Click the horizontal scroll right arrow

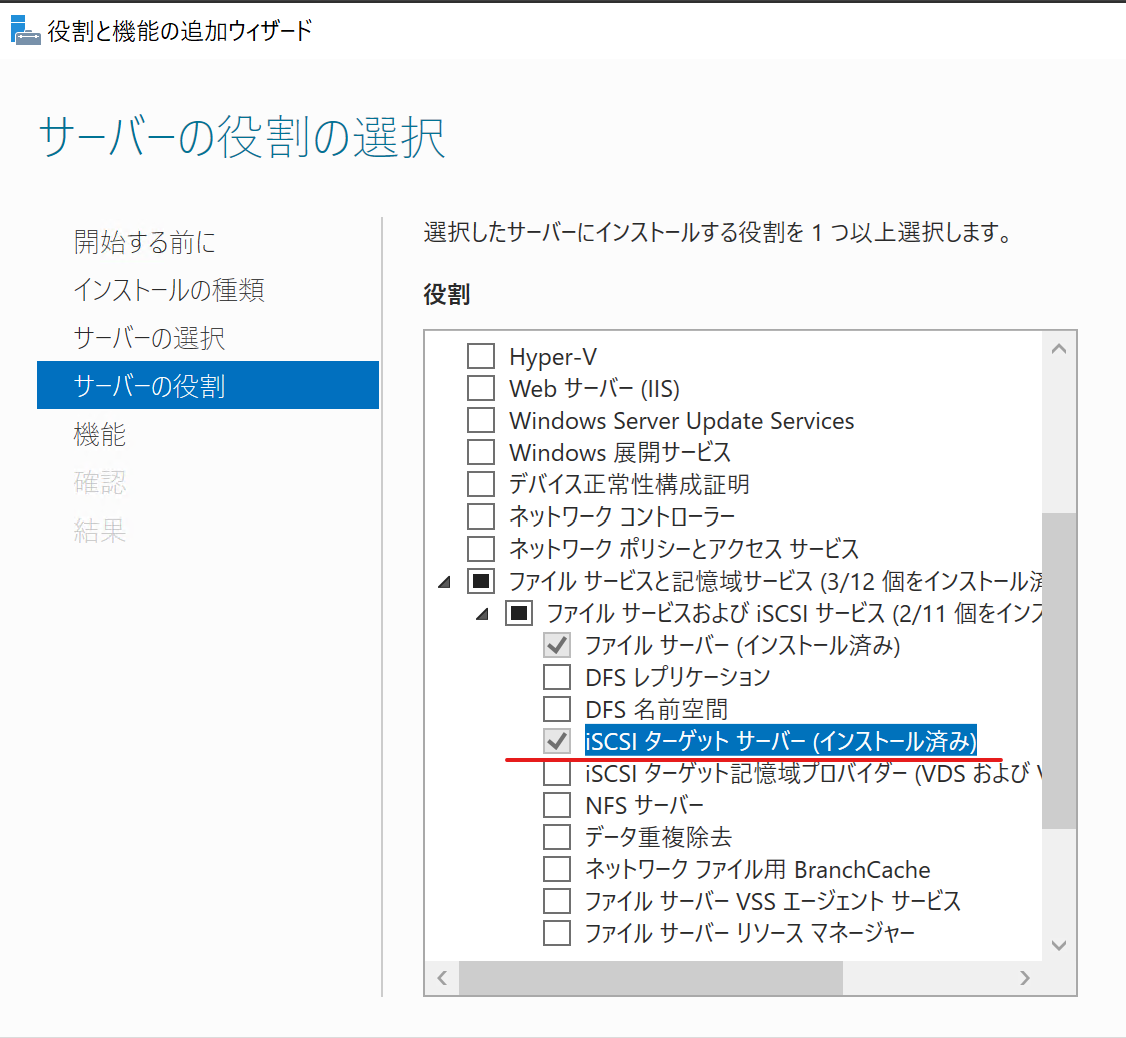[x=1025, y=978]
